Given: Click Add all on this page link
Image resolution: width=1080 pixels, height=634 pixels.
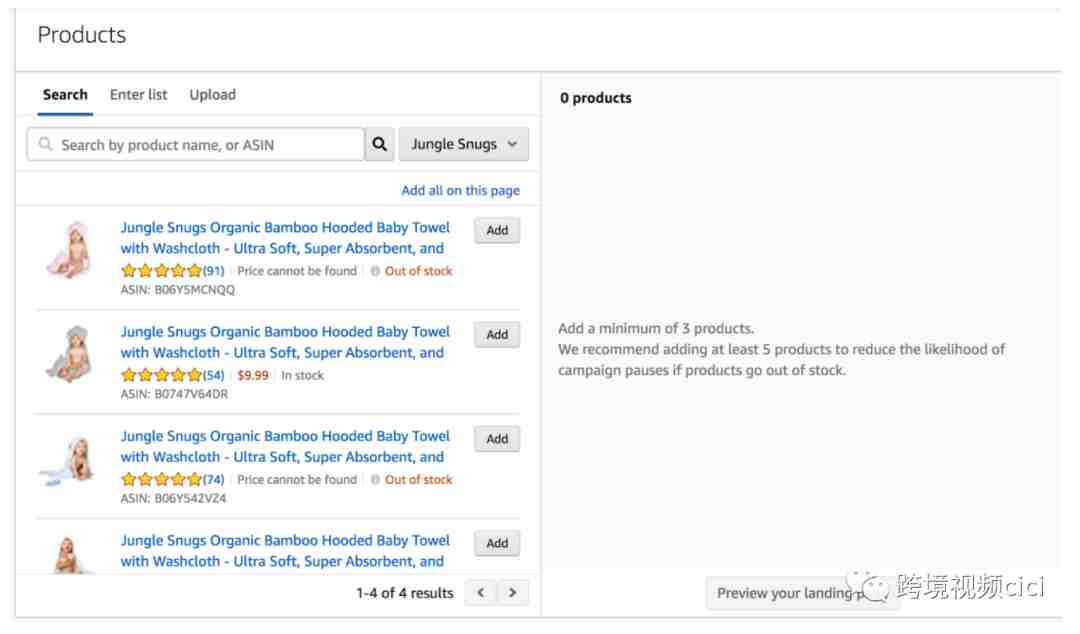Looking at the screenshot, I should [x=460, y=190].
